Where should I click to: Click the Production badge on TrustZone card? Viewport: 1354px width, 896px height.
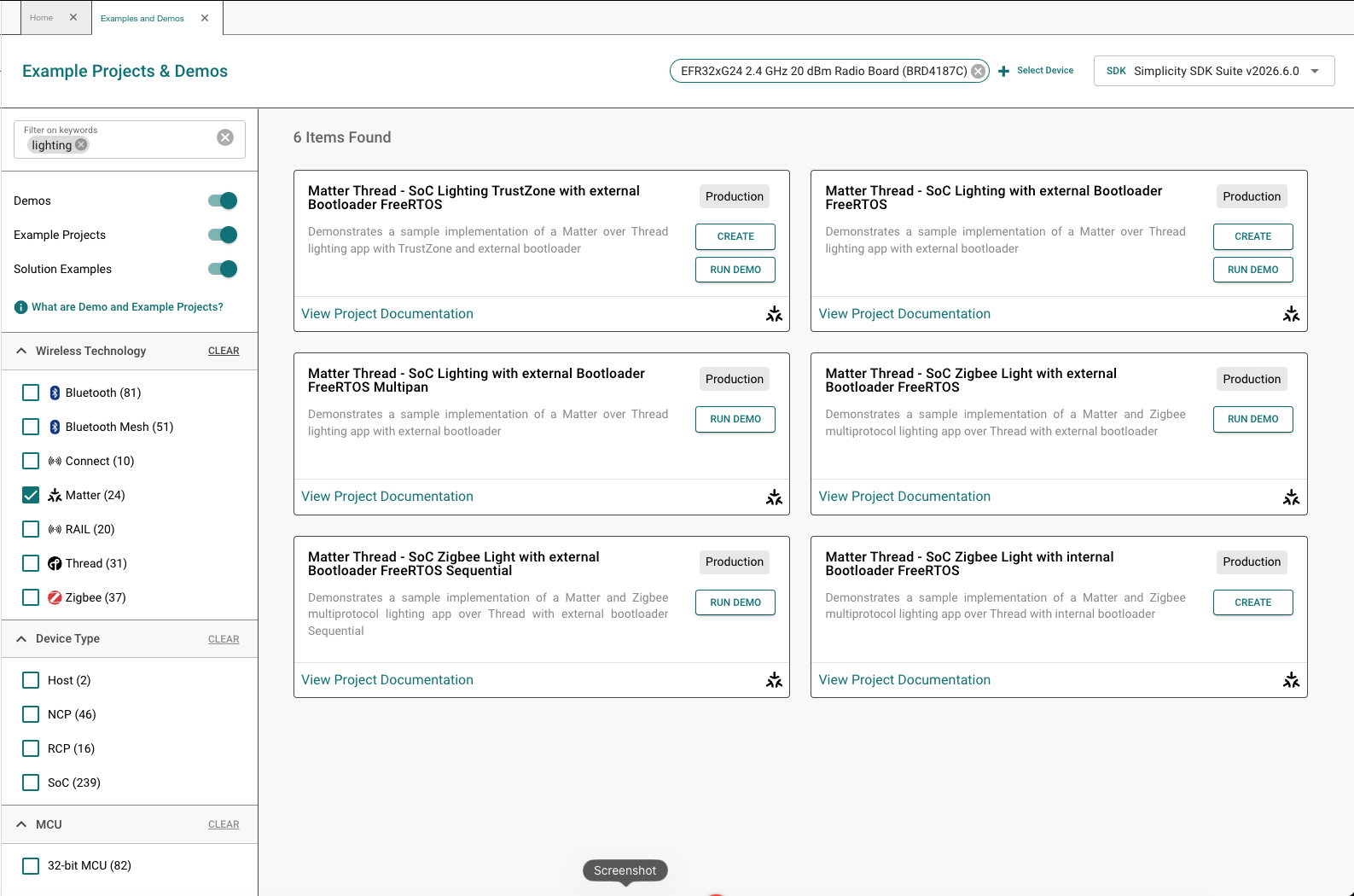click(x=735, y=196)
